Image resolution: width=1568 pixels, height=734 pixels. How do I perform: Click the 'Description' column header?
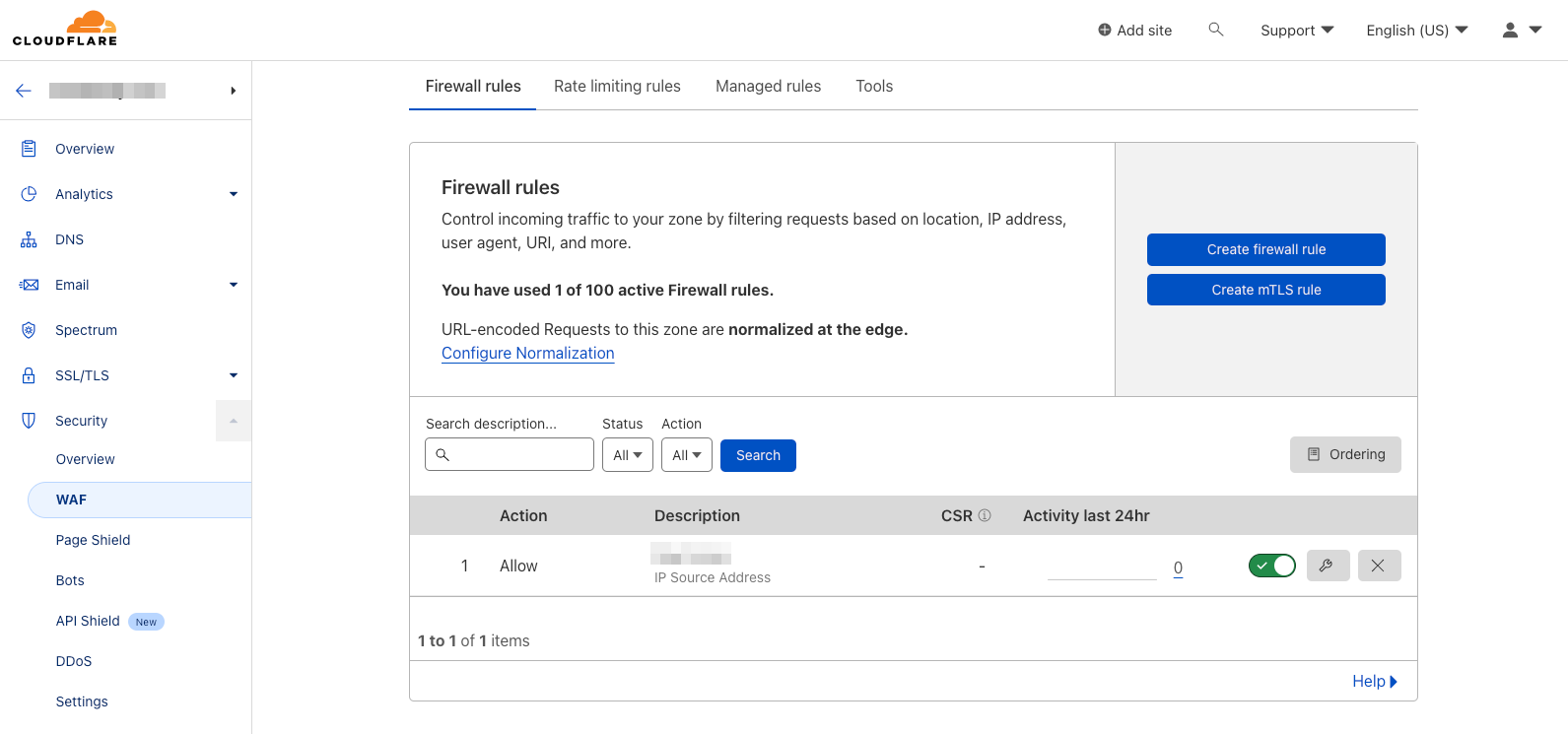(697, 515)
